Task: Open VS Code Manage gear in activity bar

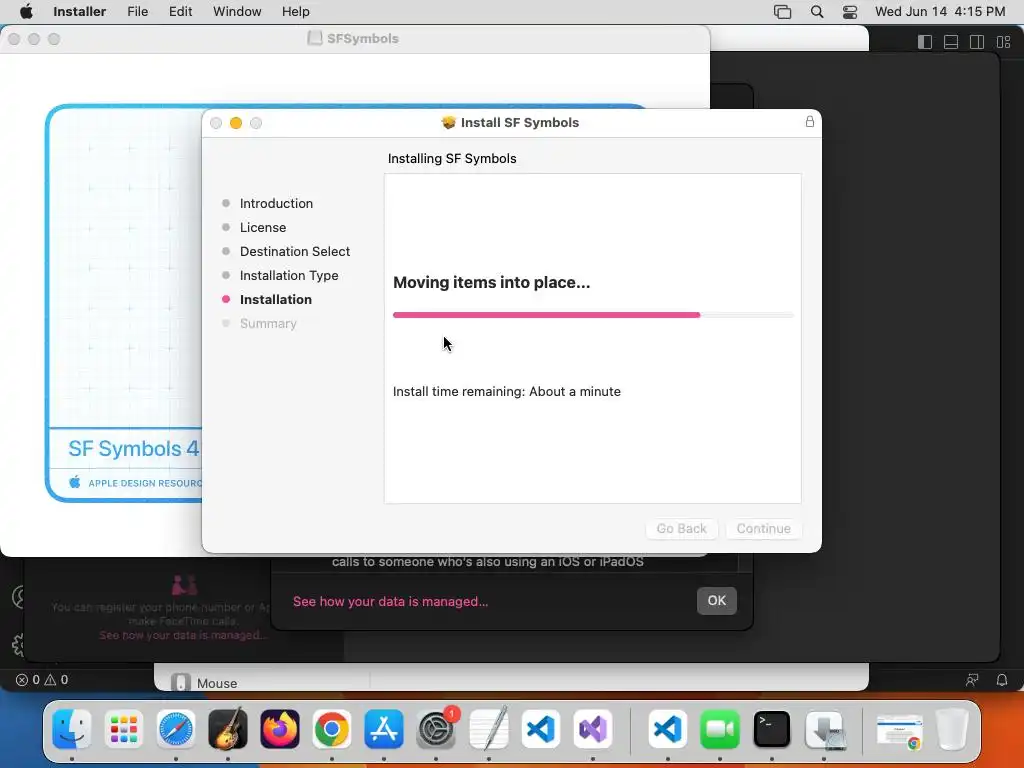Action: pyautogui.click(x=18, y=645)
